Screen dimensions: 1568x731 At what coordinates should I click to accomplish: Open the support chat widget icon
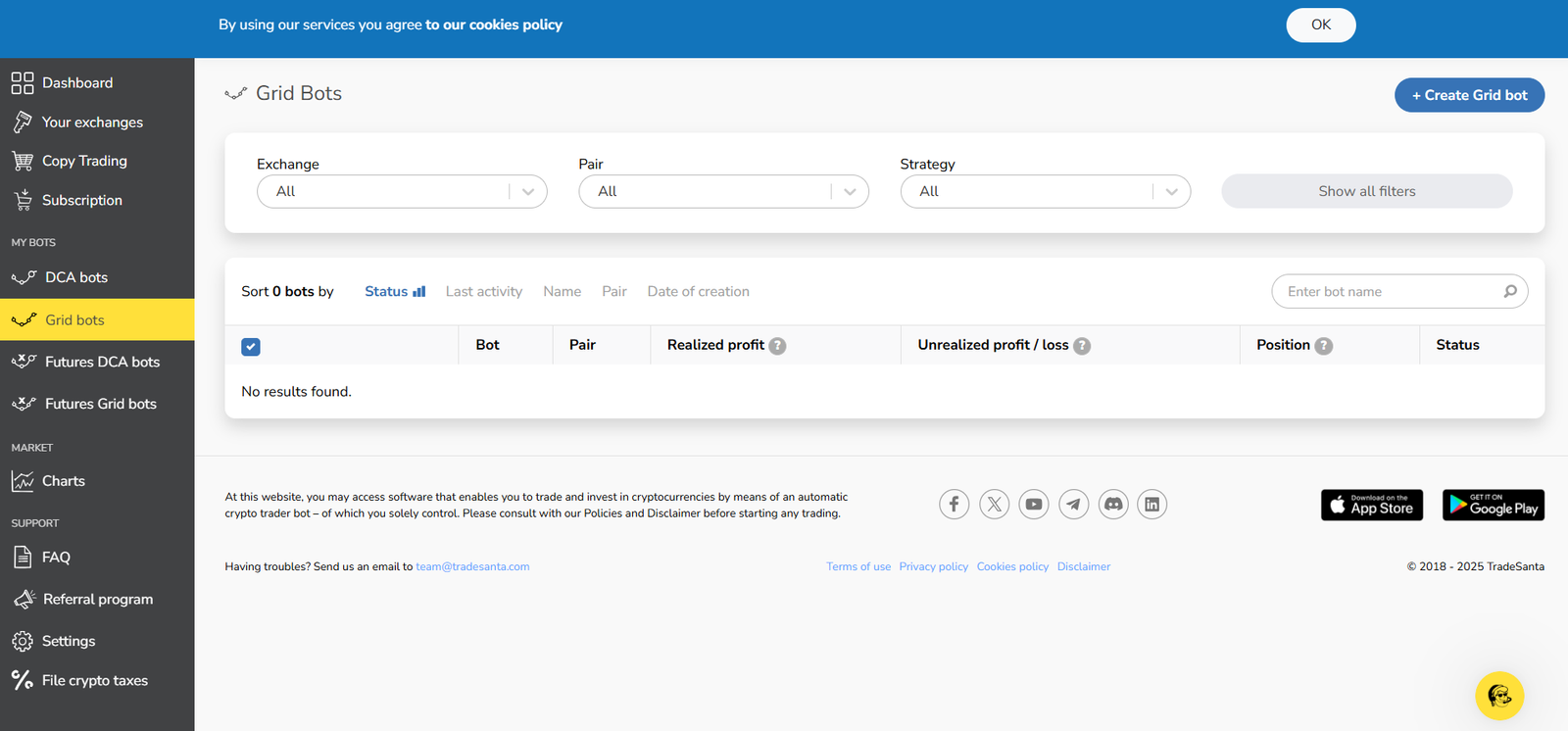pyautogui.click(x=1498, y=696)
